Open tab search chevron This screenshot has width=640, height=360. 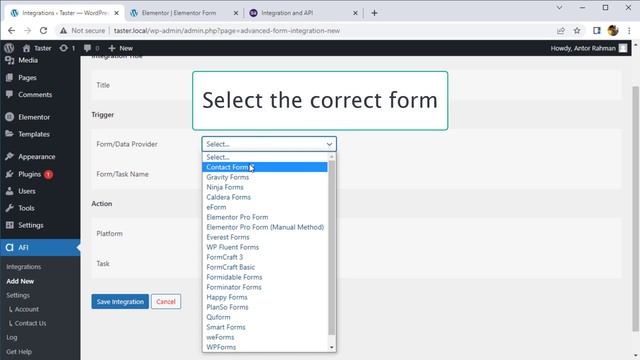pyautogui.click(x=559, y=7)
